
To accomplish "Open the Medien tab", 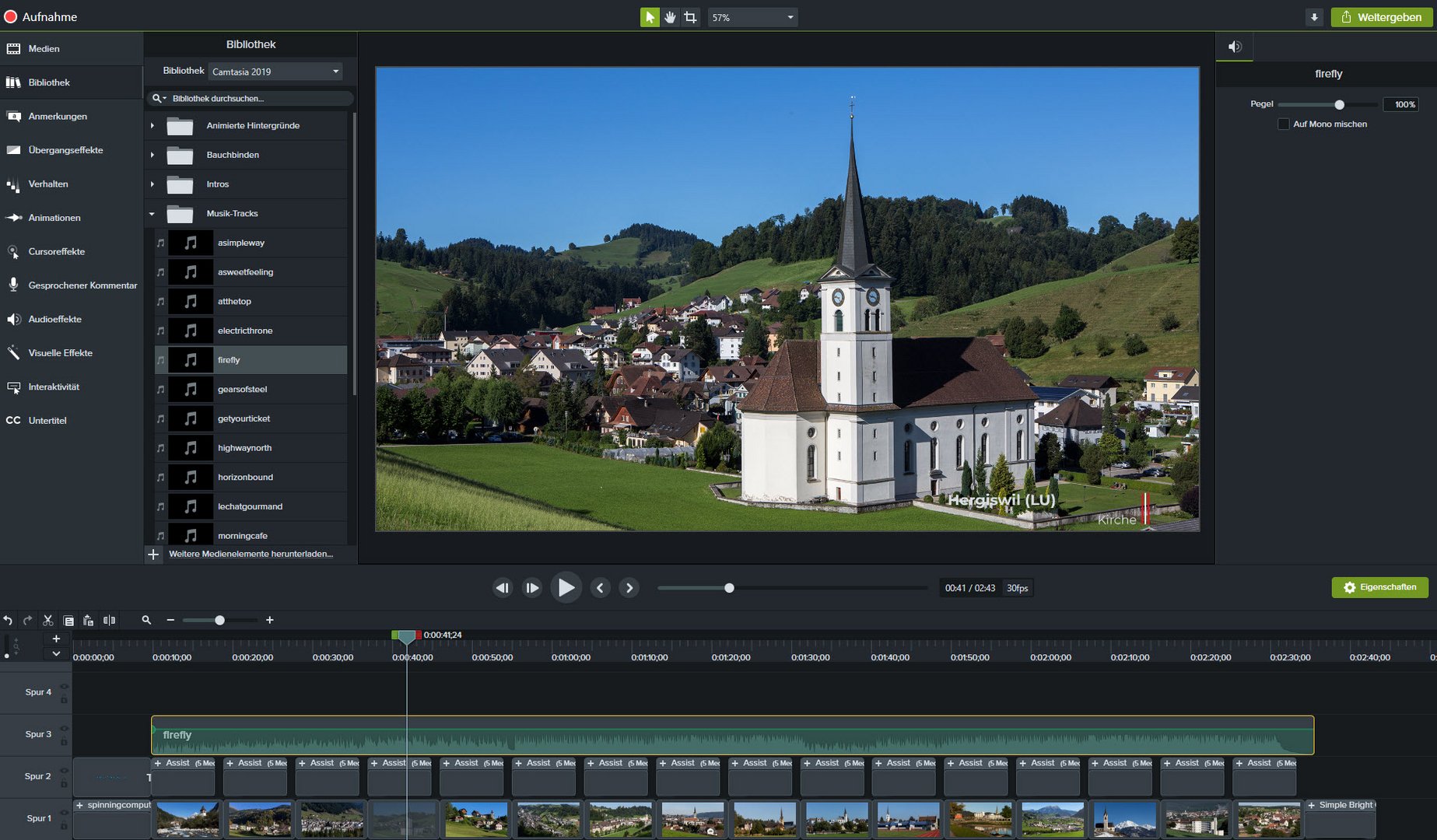I will [x=71, y=48].
